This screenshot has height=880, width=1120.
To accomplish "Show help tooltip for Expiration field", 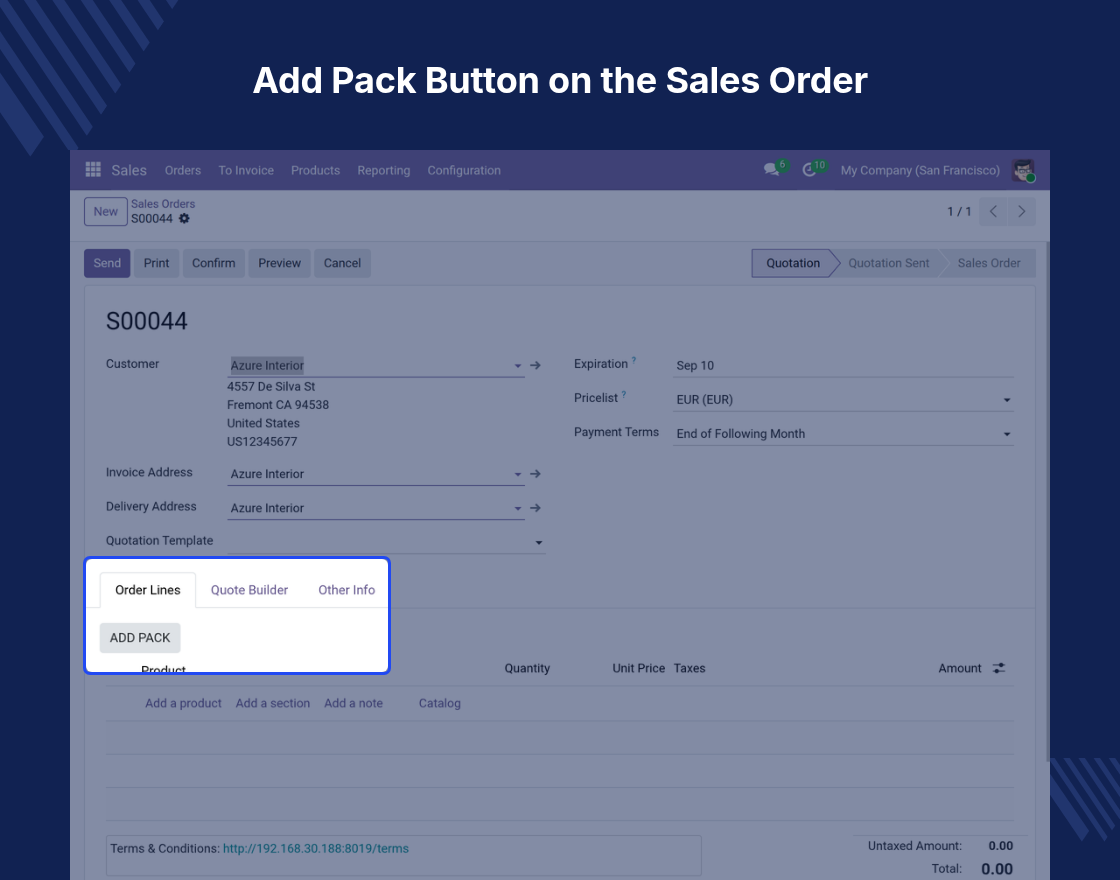I will 634,361.
